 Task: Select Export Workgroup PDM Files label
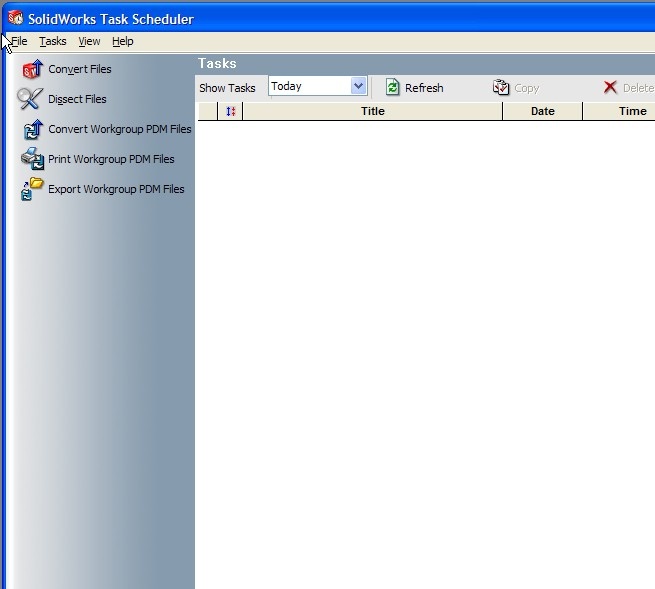116,189
